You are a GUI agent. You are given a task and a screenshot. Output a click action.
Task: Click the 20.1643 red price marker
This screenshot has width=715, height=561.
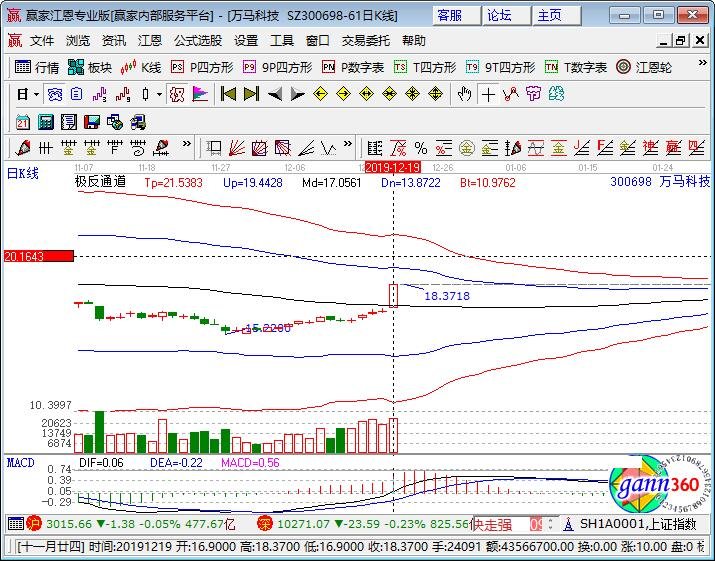coord(38,256)
